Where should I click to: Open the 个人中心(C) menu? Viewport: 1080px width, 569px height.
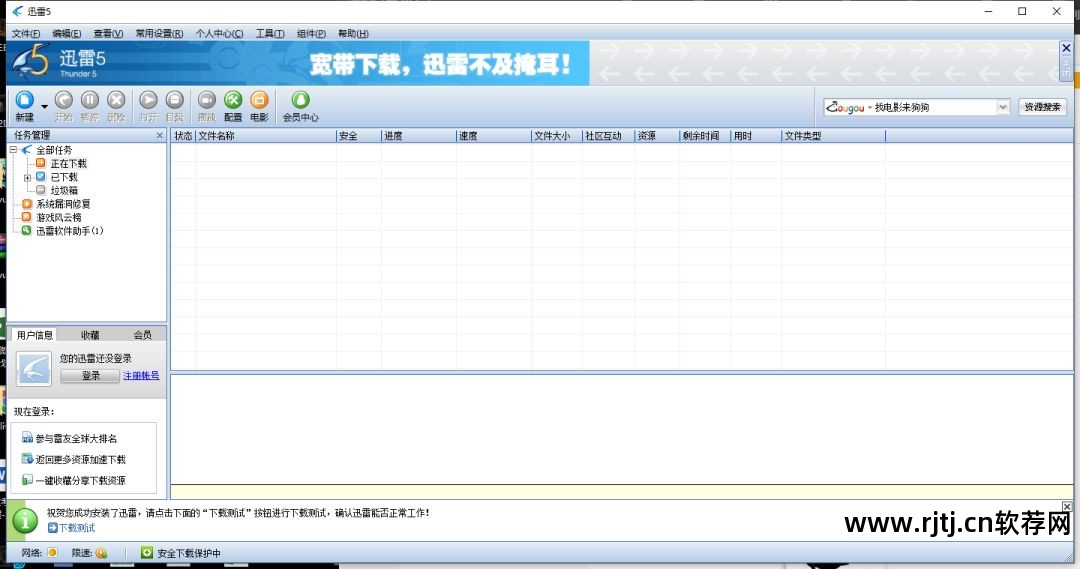(x=219, y=33)
